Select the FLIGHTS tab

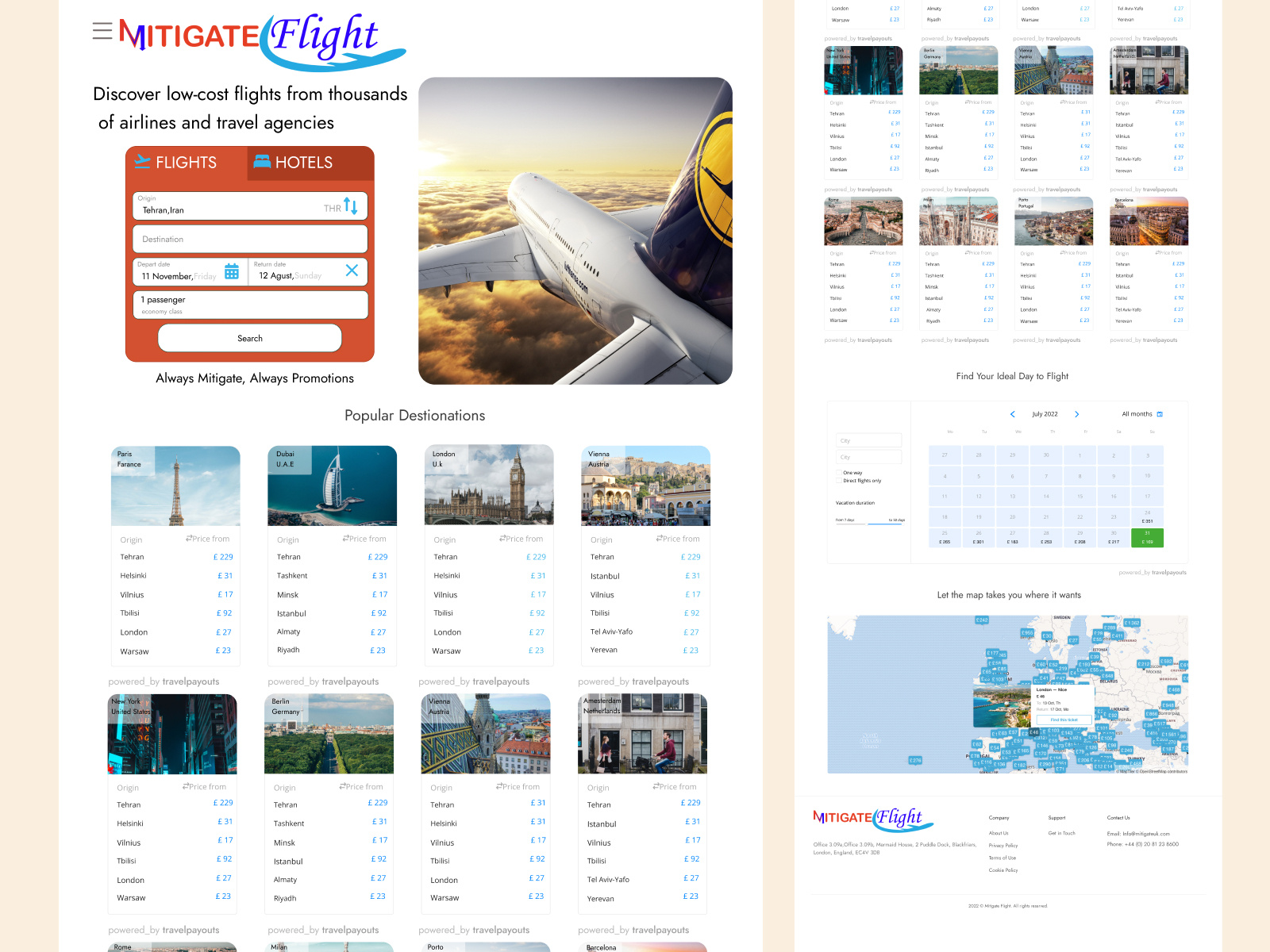[184, 162]
